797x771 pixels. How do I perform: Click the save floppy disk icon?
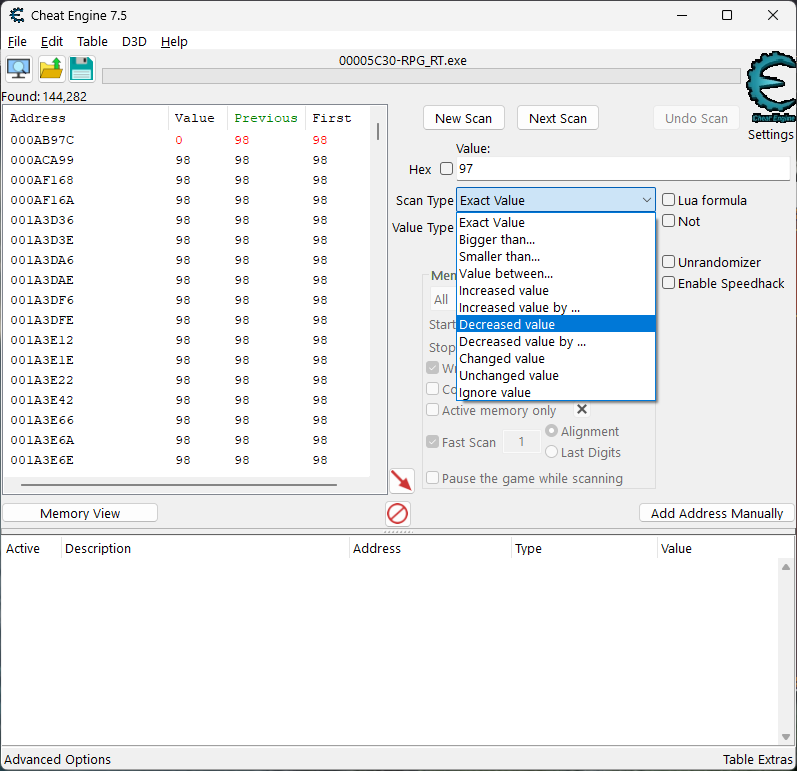[x=82, y=69]
